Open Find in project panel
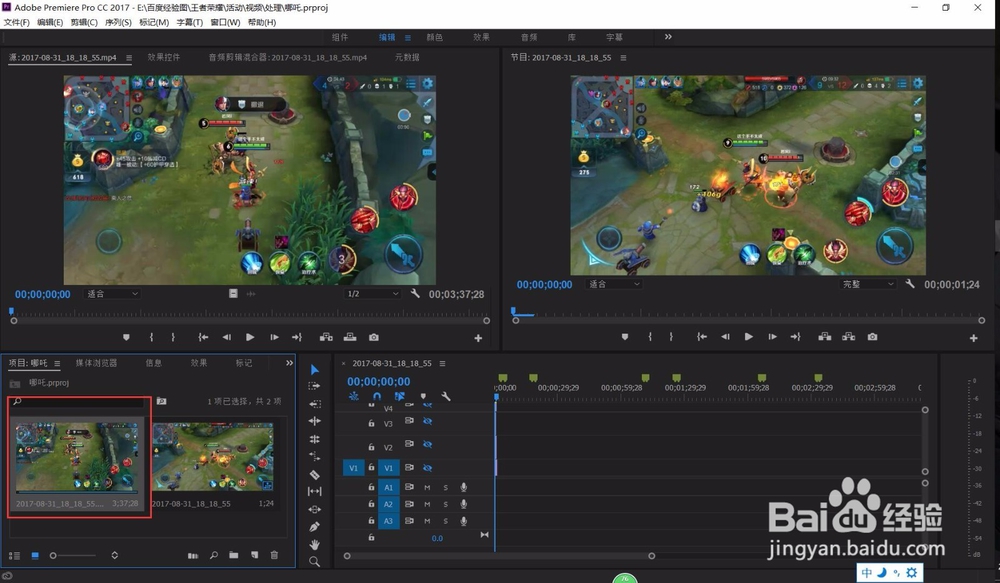The height and width of the screenshot is (583, 1000). tap(214, 555)
